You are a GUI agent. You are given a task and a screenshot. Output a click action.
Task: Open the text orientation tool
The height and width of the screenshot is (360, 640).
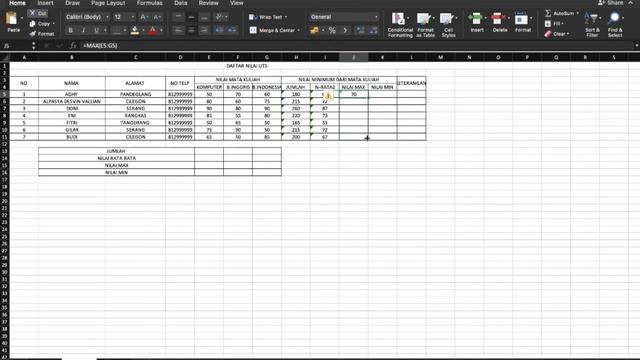[221, 17]
